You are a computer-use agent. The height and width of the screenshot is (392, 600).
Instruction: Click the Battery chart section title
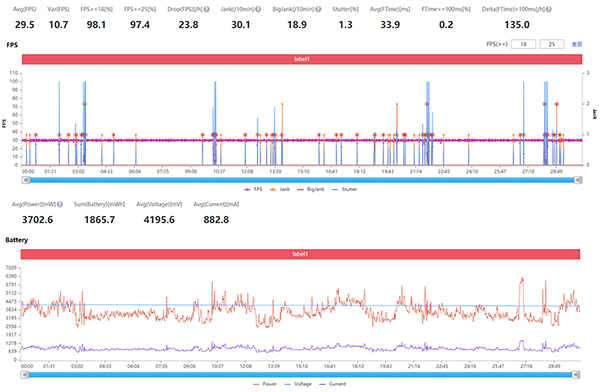tap(16, 240)
